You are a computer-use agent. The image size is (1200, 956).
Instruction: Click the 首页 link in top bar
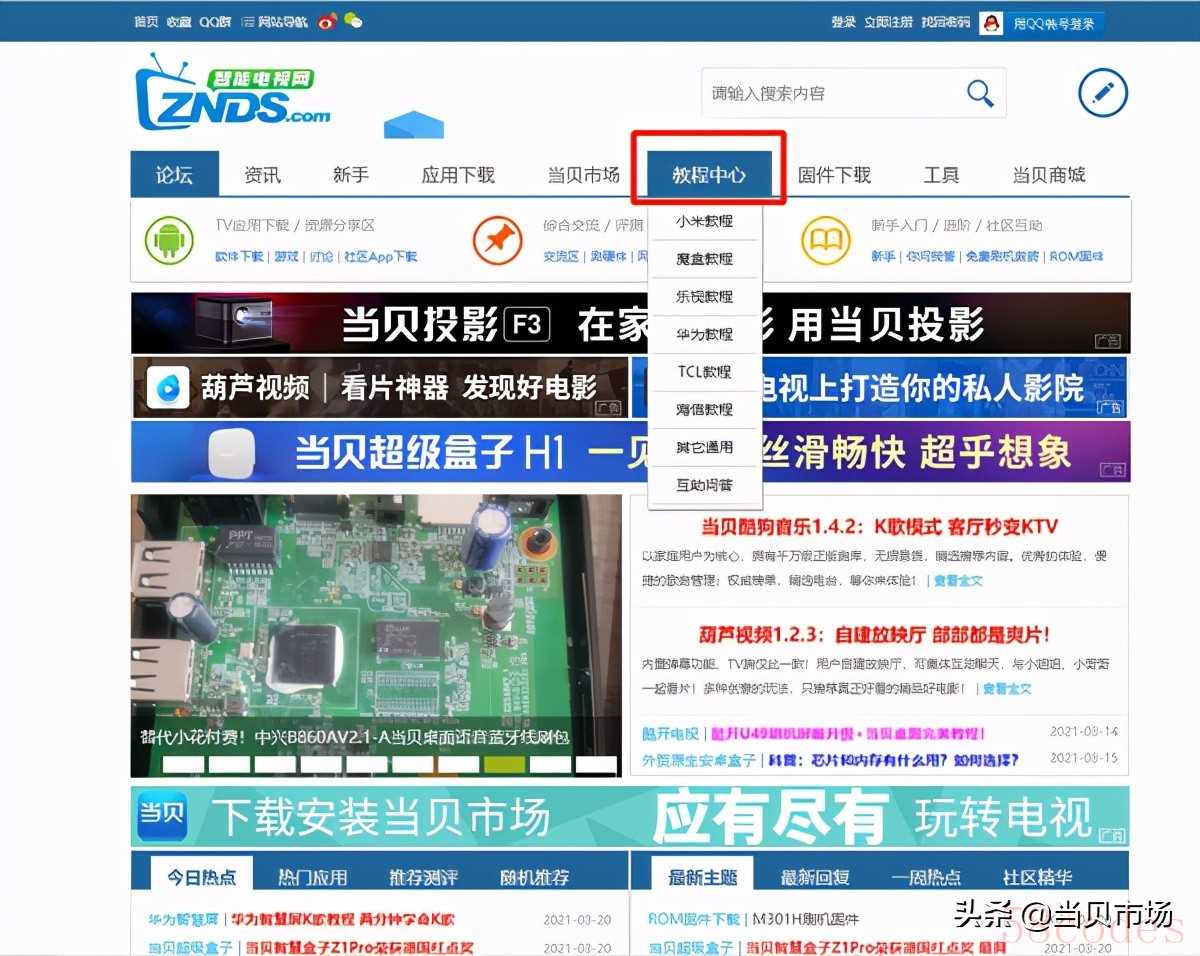146,21
